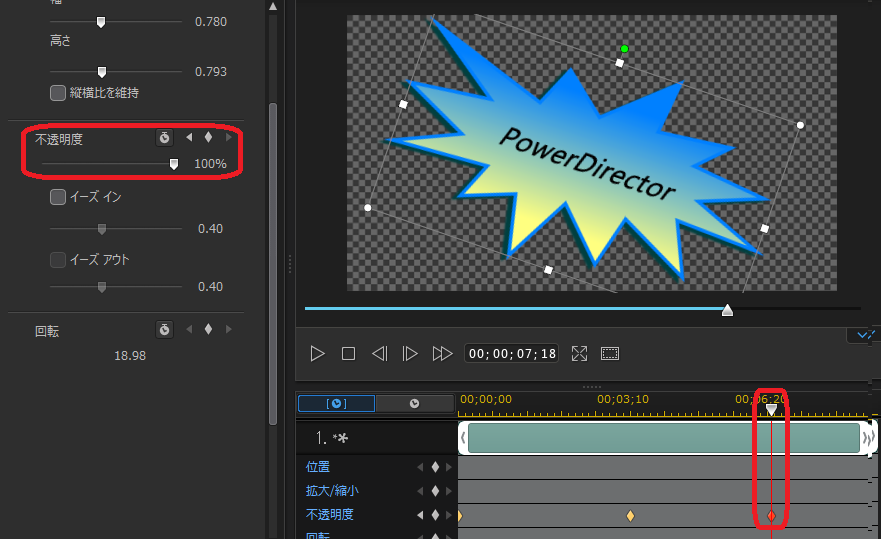Click the 高さ slider handle at 0.793
The width and height of the screenshot is (881, 539).
(102, 72)
